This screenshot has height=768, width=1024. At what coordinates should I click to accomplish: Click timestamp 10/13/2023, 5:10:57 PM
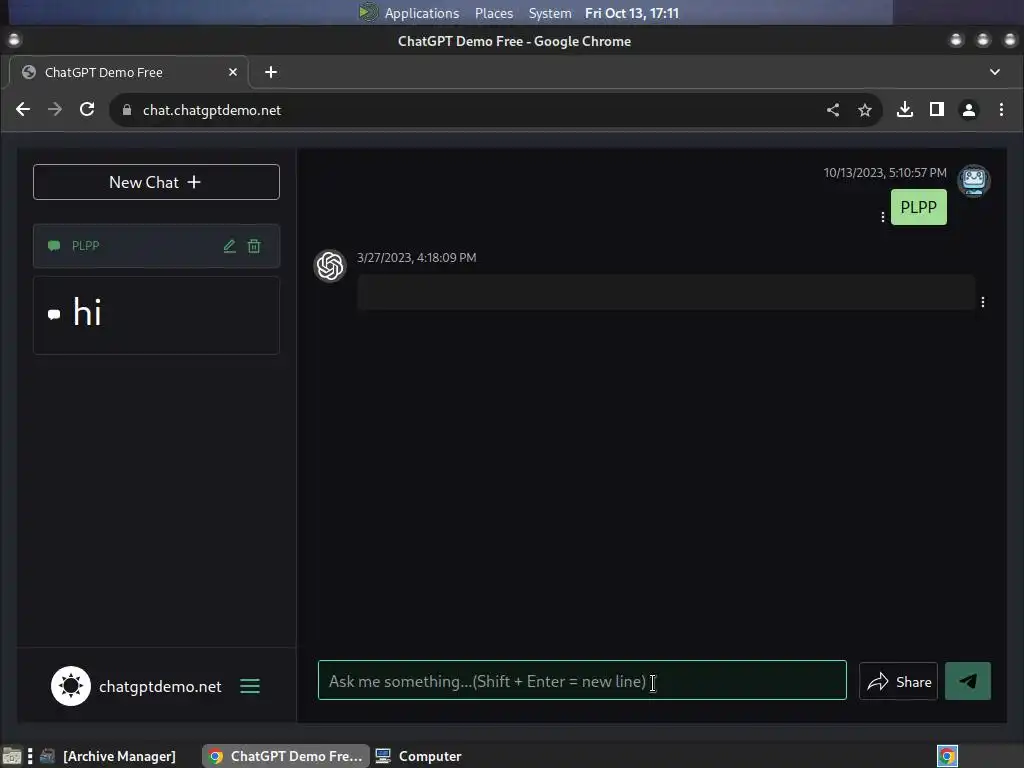pyautogui.click(x=885, y=173)
